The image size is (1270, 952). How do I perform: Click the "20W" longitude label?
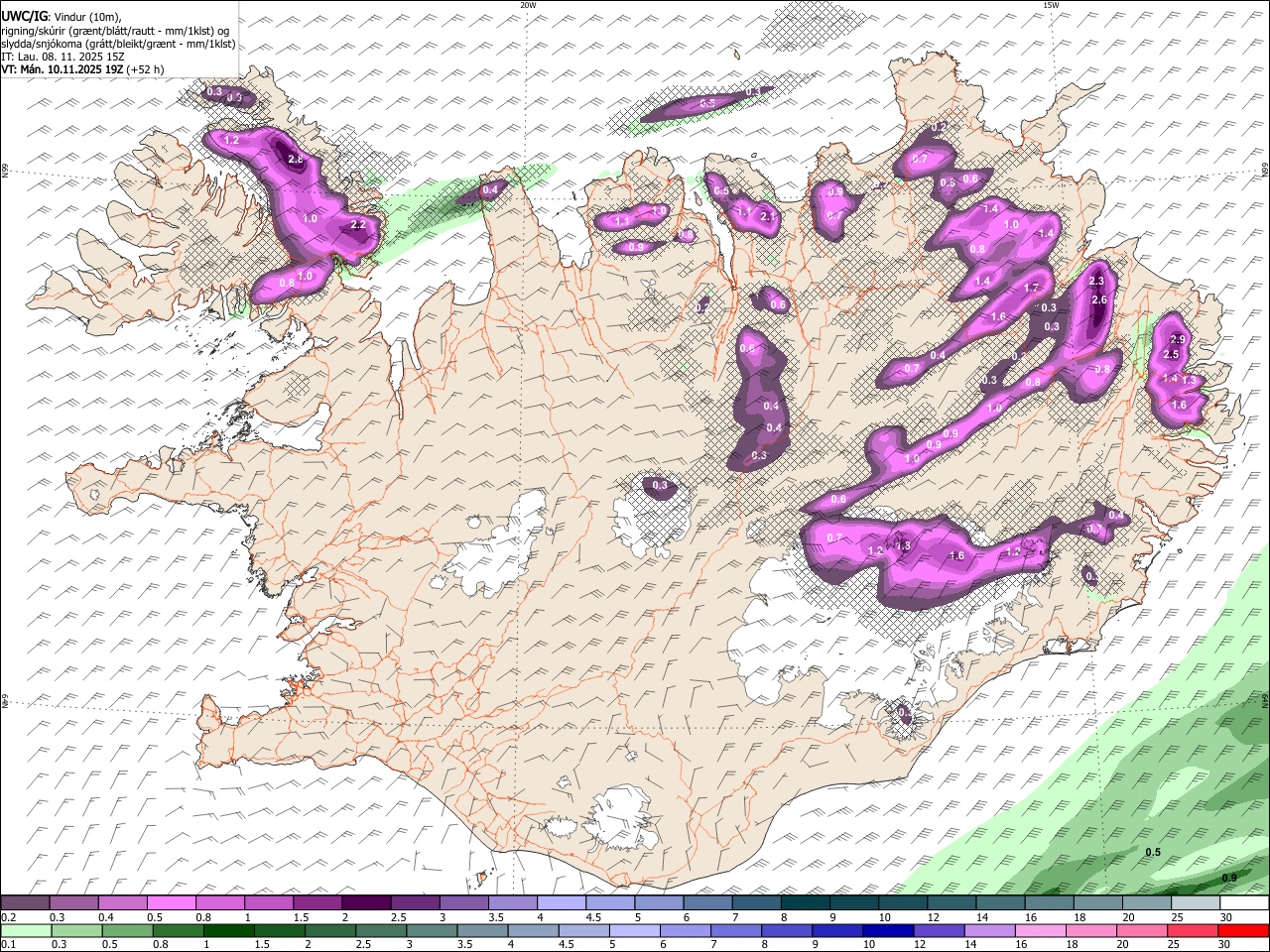[x=528, y=5]
